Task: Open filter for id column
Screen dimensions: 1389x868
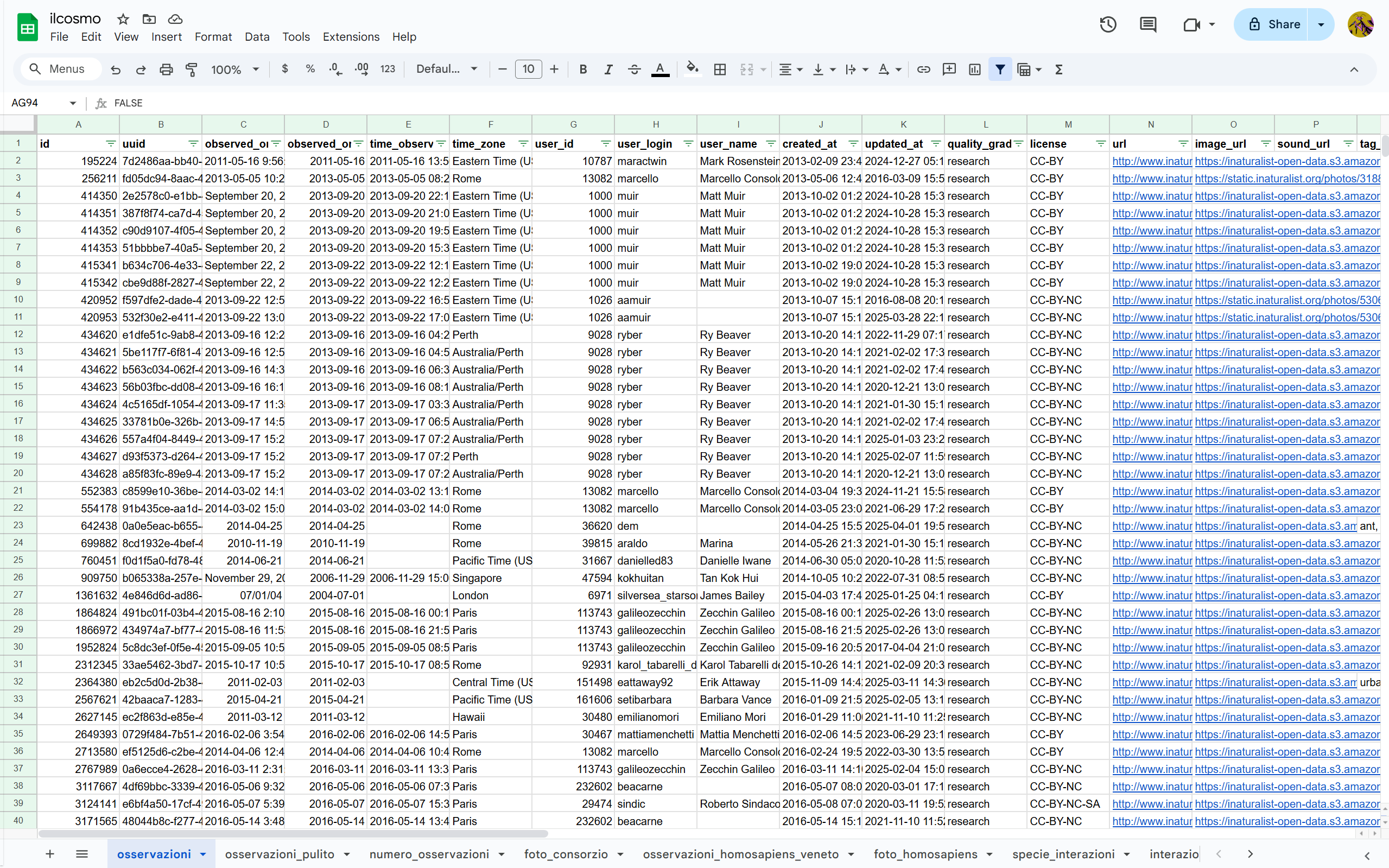Action: point(111,143)
